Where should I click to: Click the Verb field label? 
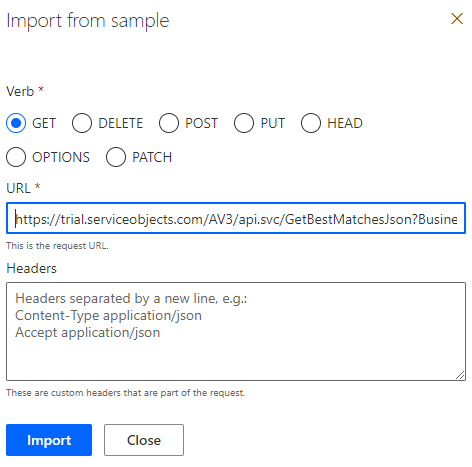click(x=20, y=91)
